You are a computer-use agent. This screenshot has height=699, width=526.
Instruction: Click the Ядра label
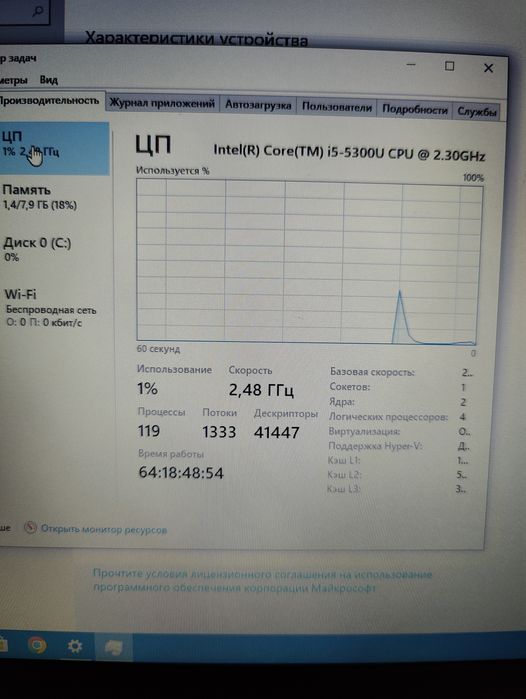(x=342, y=402)
